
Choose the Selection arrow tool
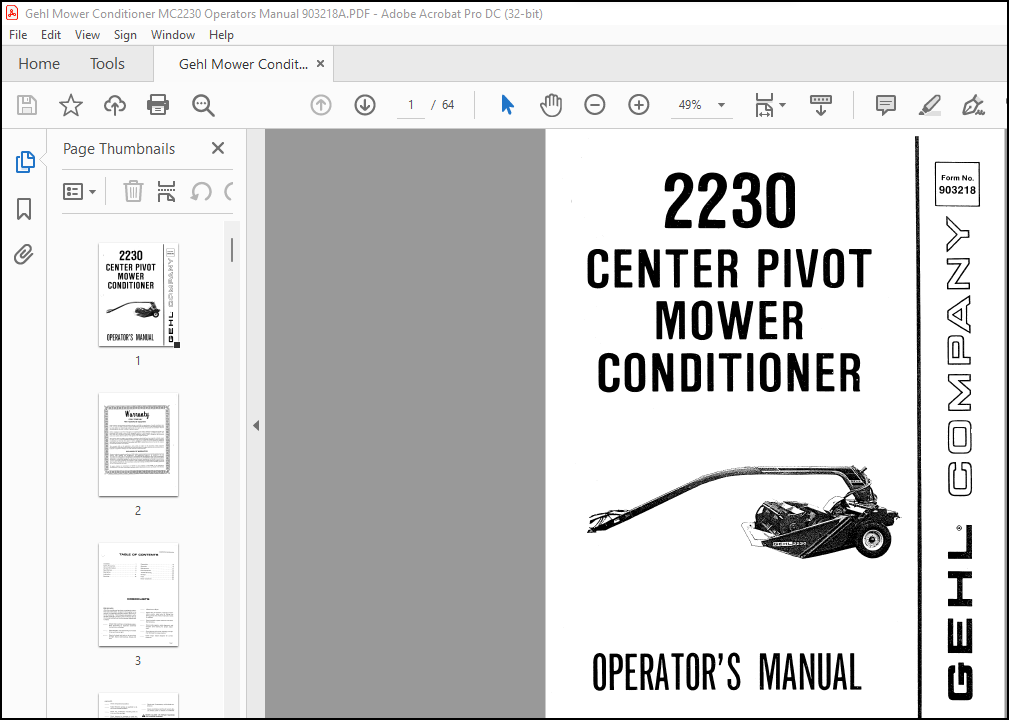(x=508, y=104)
